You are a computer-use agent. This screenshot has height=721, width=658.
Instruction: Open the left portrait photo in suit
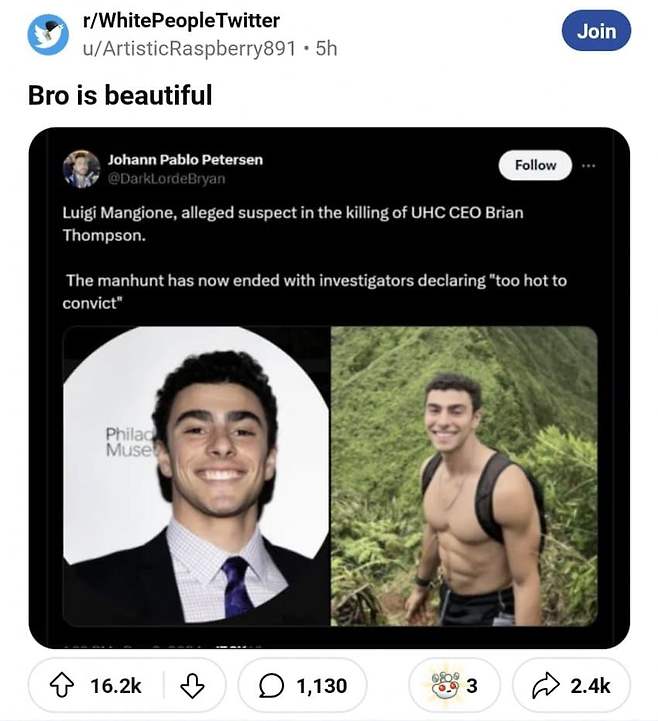(196, 475)
